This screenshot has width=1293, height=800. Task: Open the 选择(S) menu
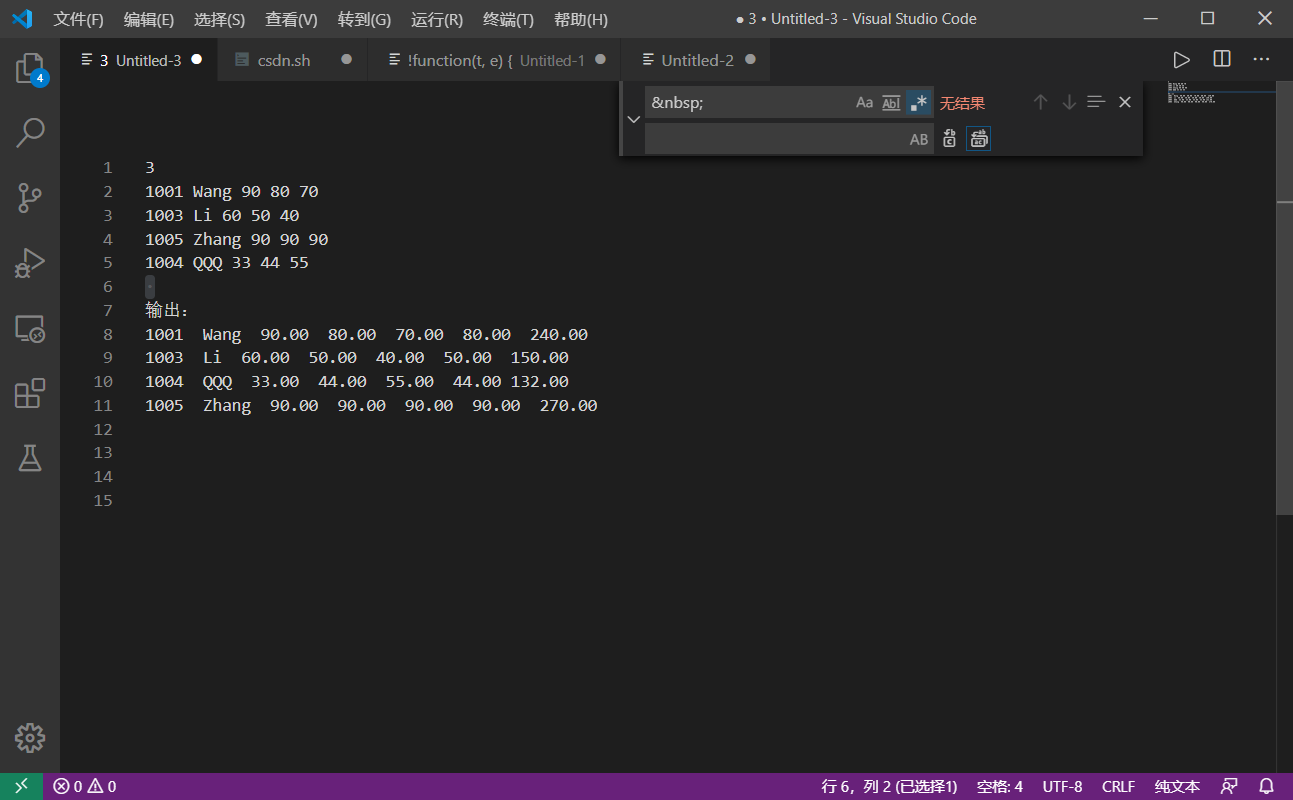[219, 19]
